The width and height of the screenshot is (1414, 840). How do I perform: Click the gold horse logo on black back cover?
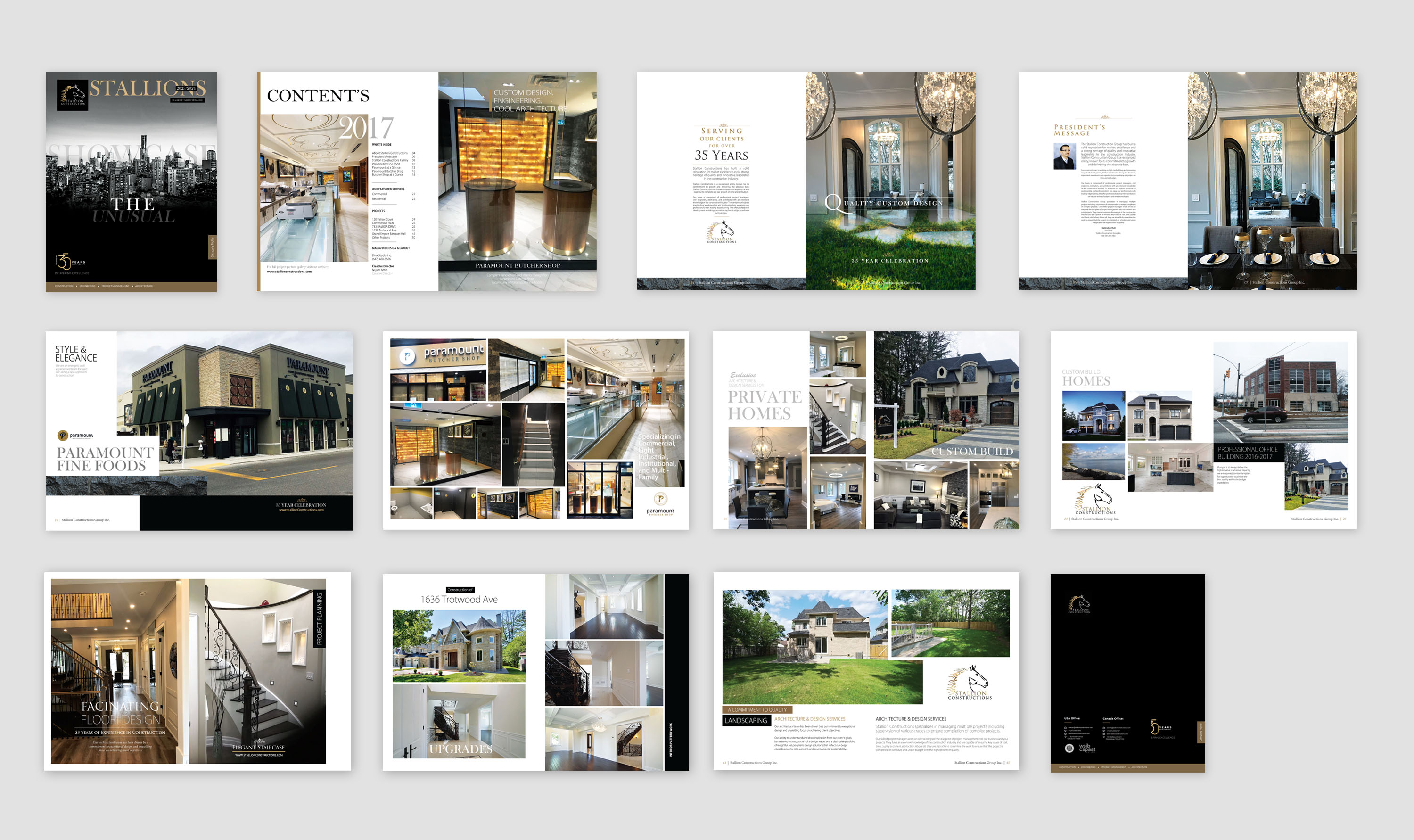pyautogui.click(x=1078, y=604)
